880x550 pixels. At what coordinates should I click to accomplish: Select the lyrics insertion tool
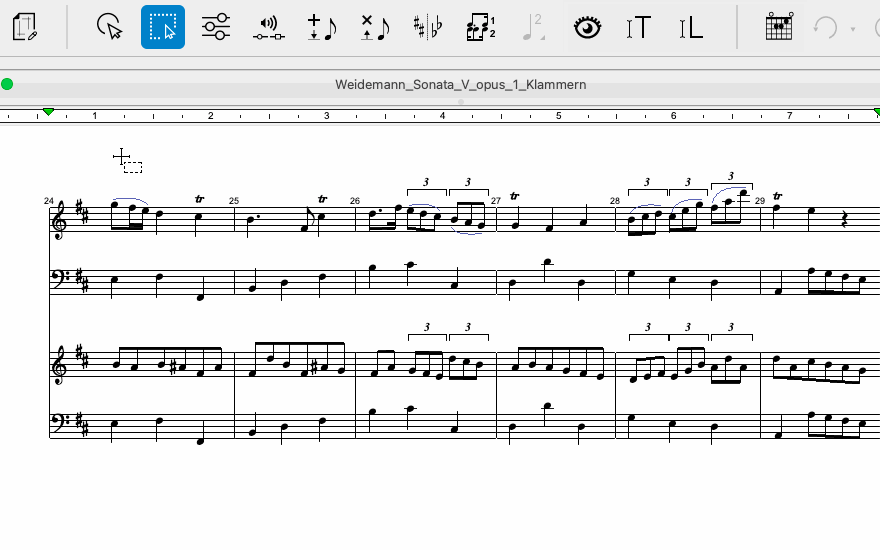(x=691, y=27)
